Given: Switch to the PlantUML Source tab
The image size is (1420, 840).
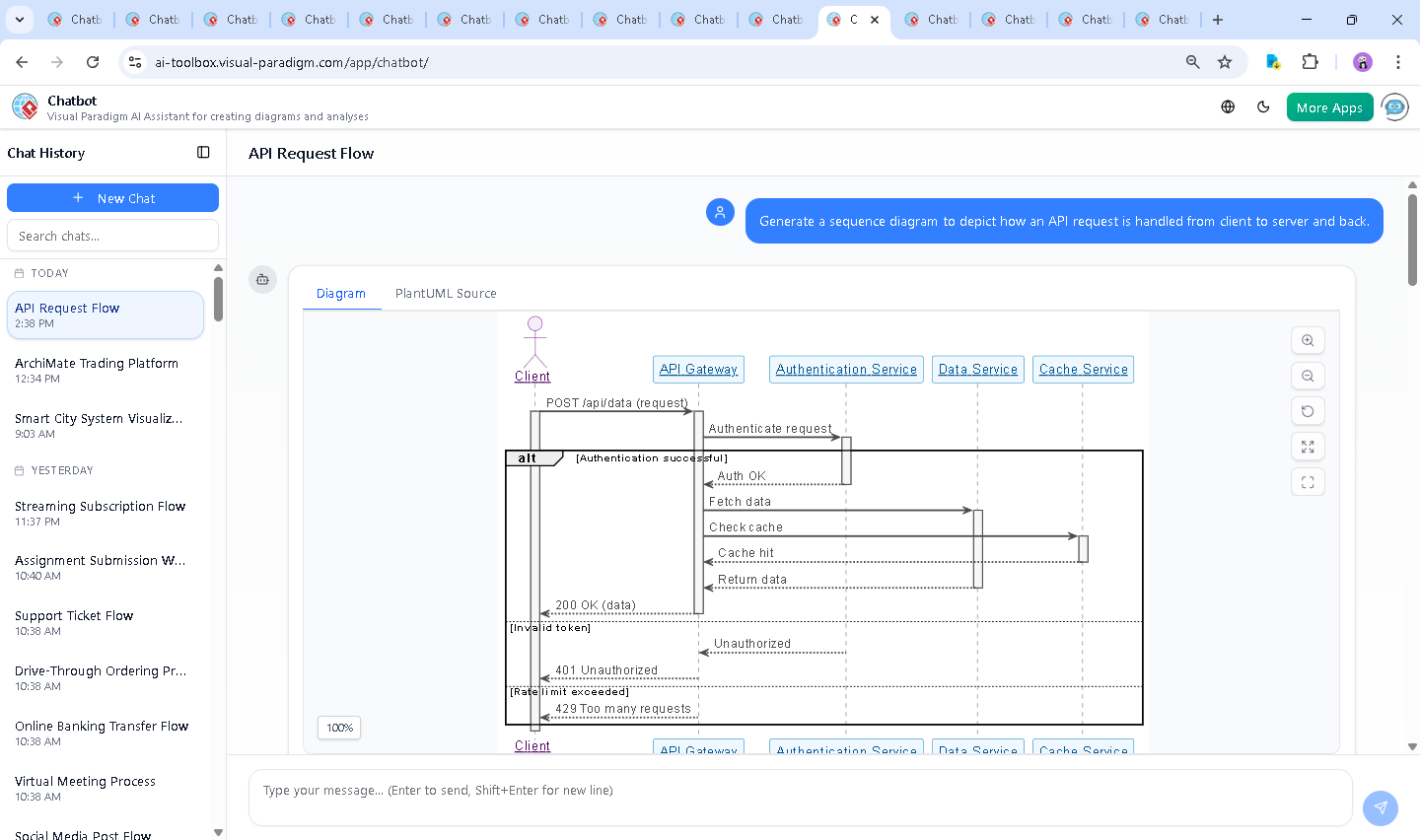Looking at the screenshot, I should click(446, 294).
